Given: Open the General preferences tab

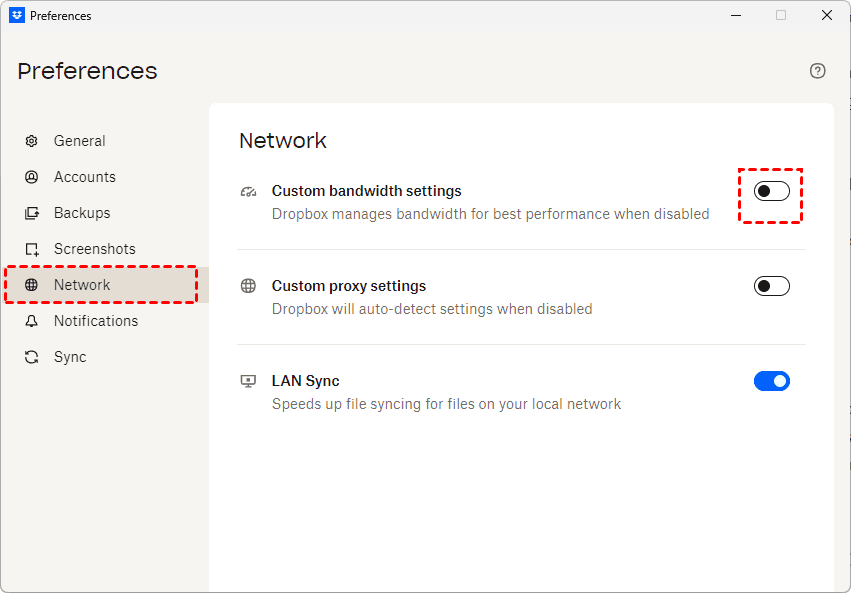Looking at the screenshot, I should coord(80,141).
